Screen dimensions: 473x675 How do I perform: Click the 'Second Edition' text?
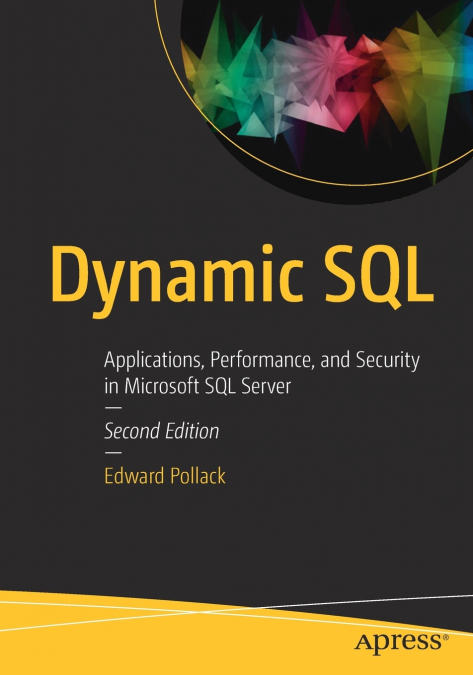pyautogui.click(x=161, y=431)
